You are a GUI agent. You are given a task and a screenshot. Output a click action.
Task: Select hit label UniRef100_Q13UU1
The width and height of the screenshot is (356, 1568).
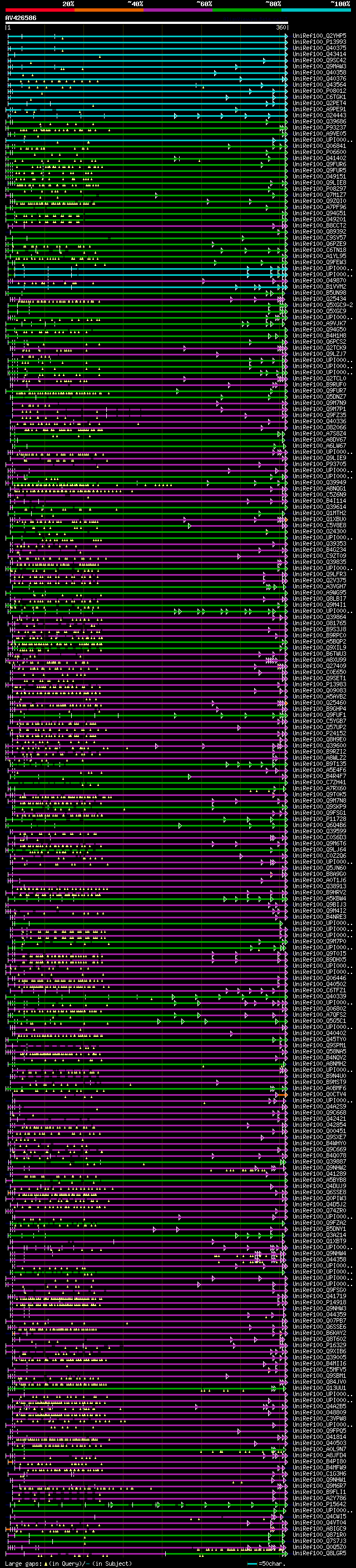pos(319,1388)
